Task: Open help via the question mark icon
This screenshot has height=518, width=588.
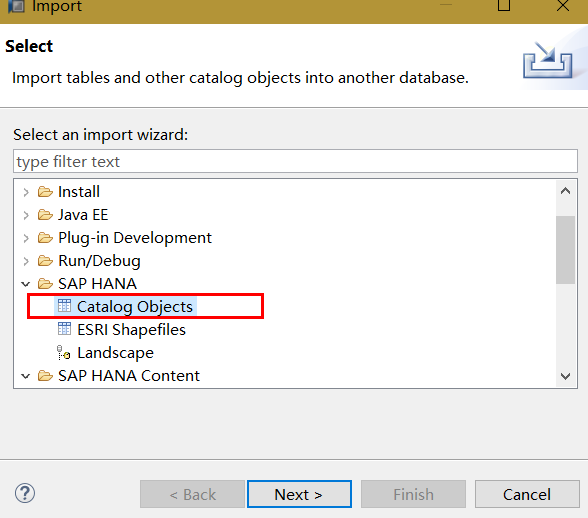Action: (x=25, y=493)
